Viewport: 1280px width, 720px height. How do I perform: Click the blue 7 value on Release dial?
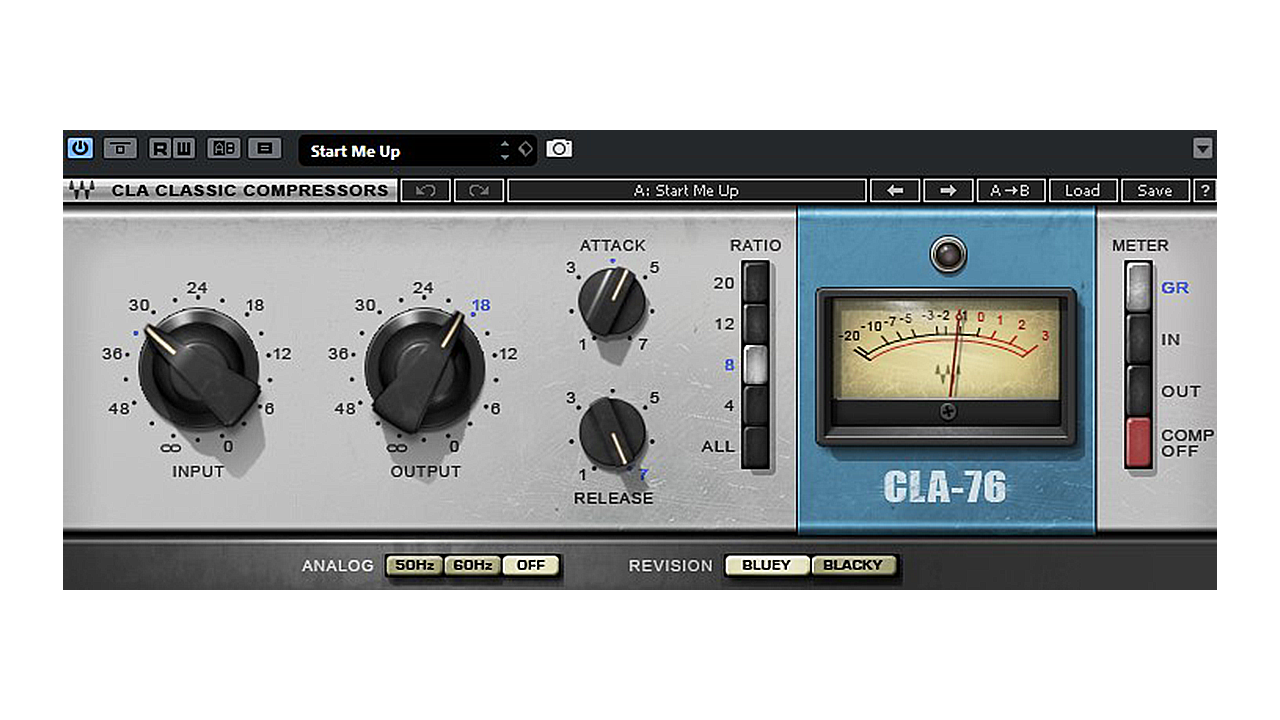point(644,475)
